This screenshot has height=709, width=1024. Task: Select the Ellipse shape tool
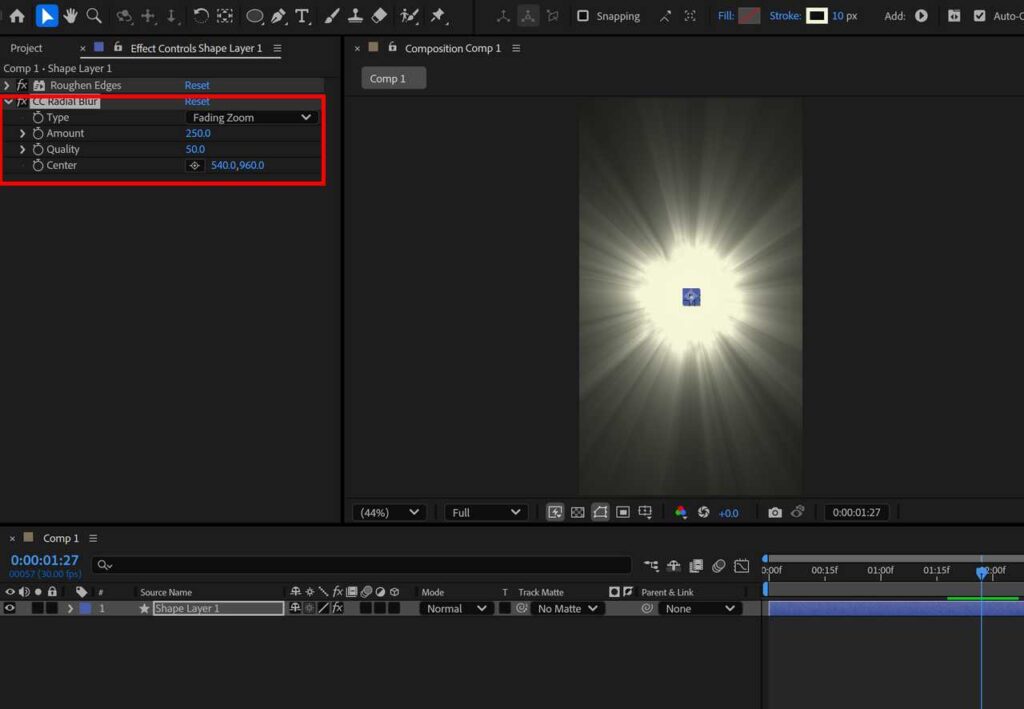[254, 16]
